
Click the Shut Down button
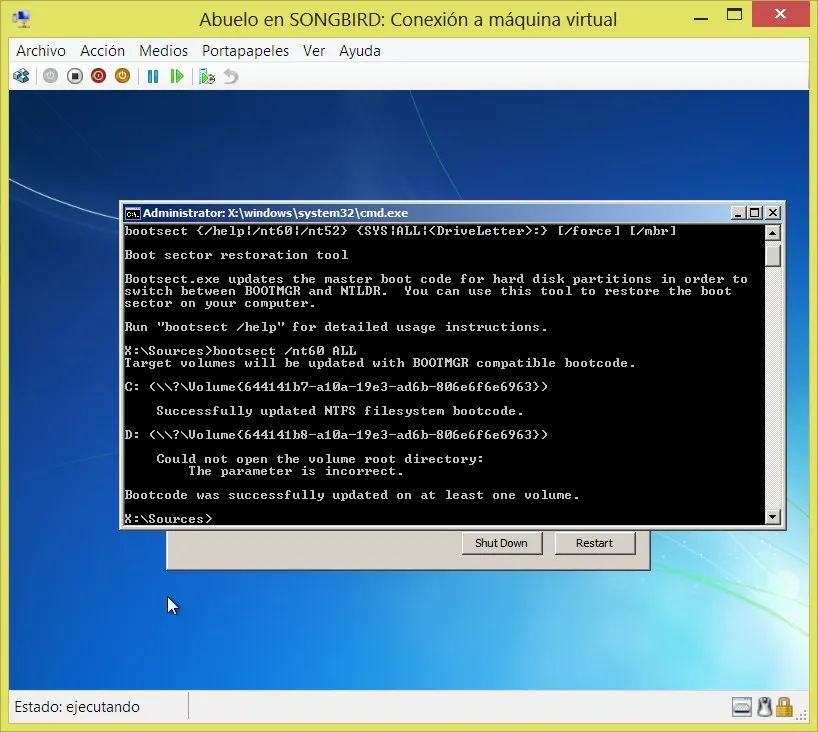[501, 543]
